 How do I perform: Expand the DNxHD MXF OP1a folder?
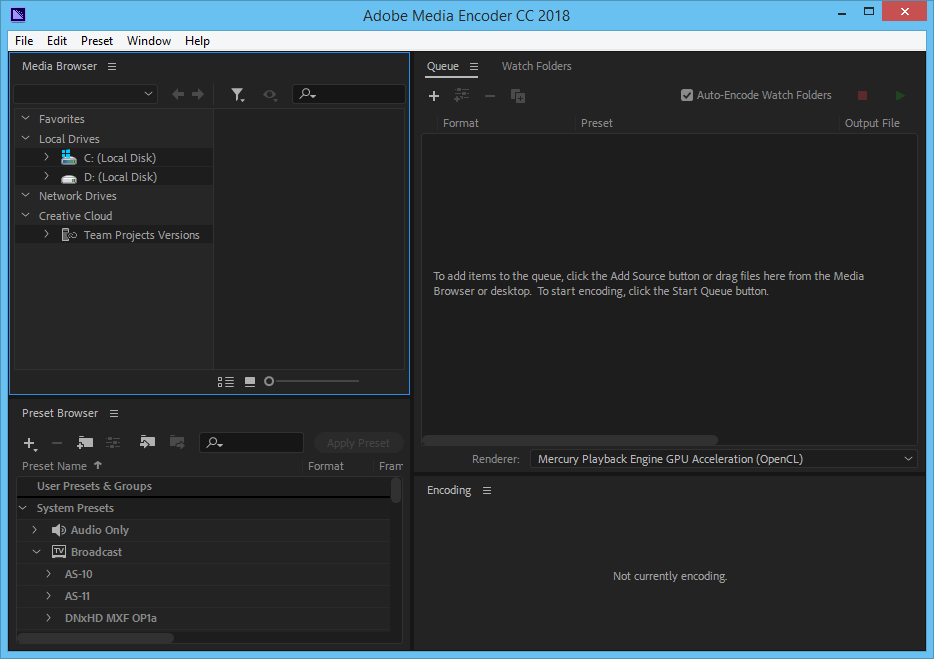click(x=49, y=618)
